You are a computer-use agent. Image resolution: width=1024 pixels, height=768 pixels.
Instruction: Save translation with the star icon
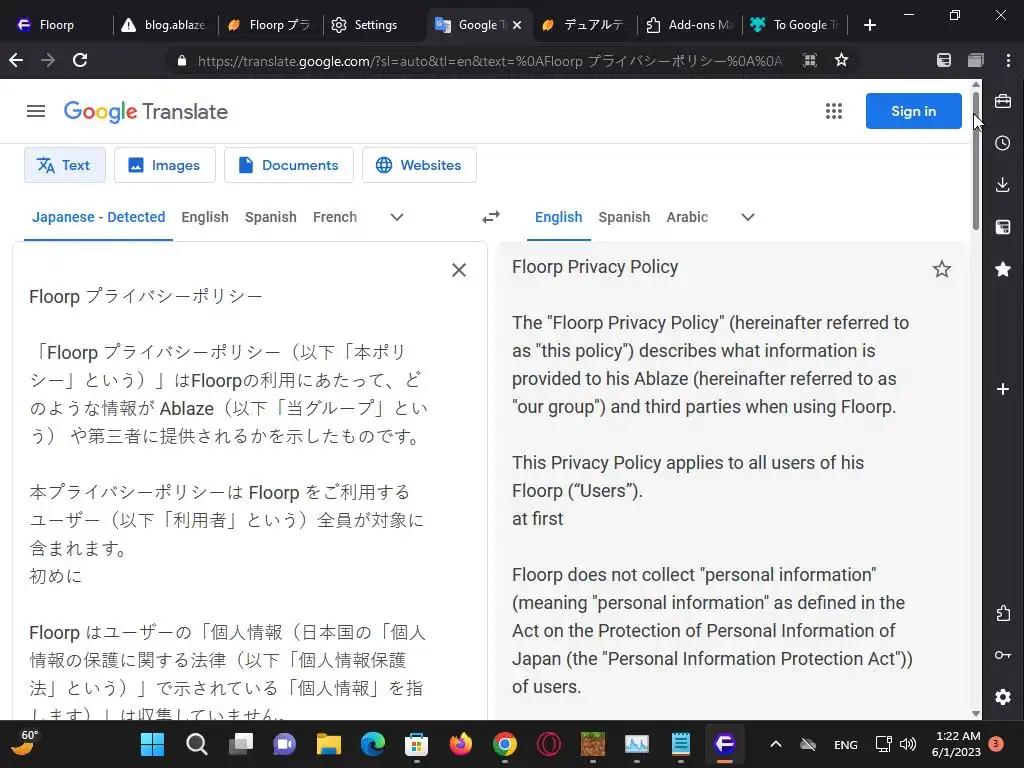pyautogui.click(x=941, y=268)
